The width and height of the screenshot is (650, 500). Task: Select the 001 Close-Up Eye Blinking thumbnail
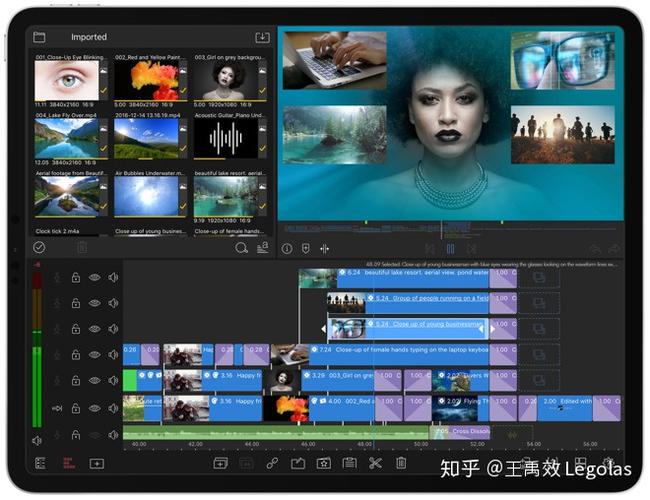pyautogui.click(x=67, y=80)
